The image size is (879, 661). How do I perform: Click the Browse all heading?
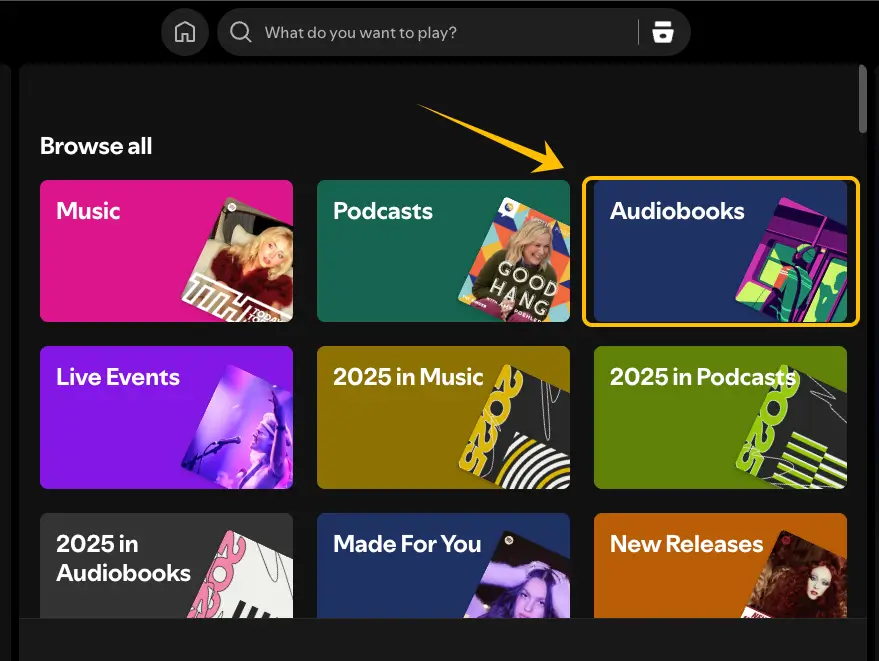[x=95, y=146]
